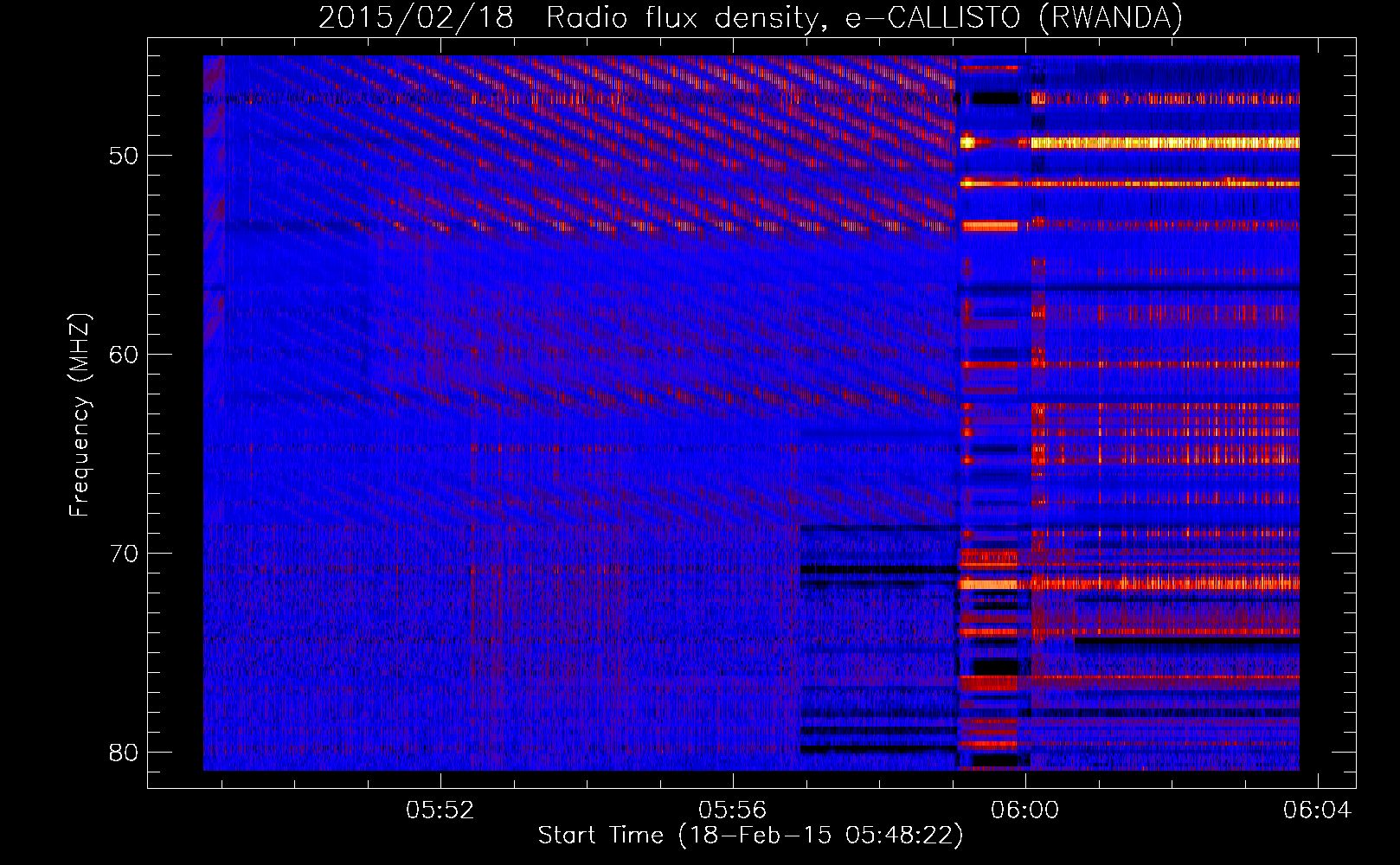1400x865 pixels.
Task: Select the 06:00 time axis label
Action: pos(1025,810)
